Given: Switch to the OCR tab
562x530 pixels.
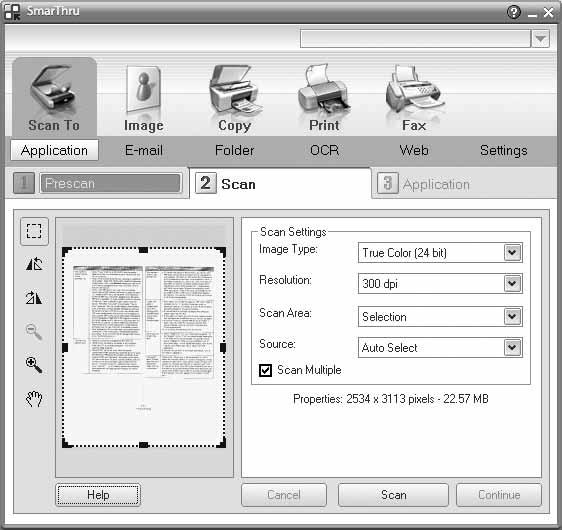Looking at the screenshot, I should click(x=324, y=150).
